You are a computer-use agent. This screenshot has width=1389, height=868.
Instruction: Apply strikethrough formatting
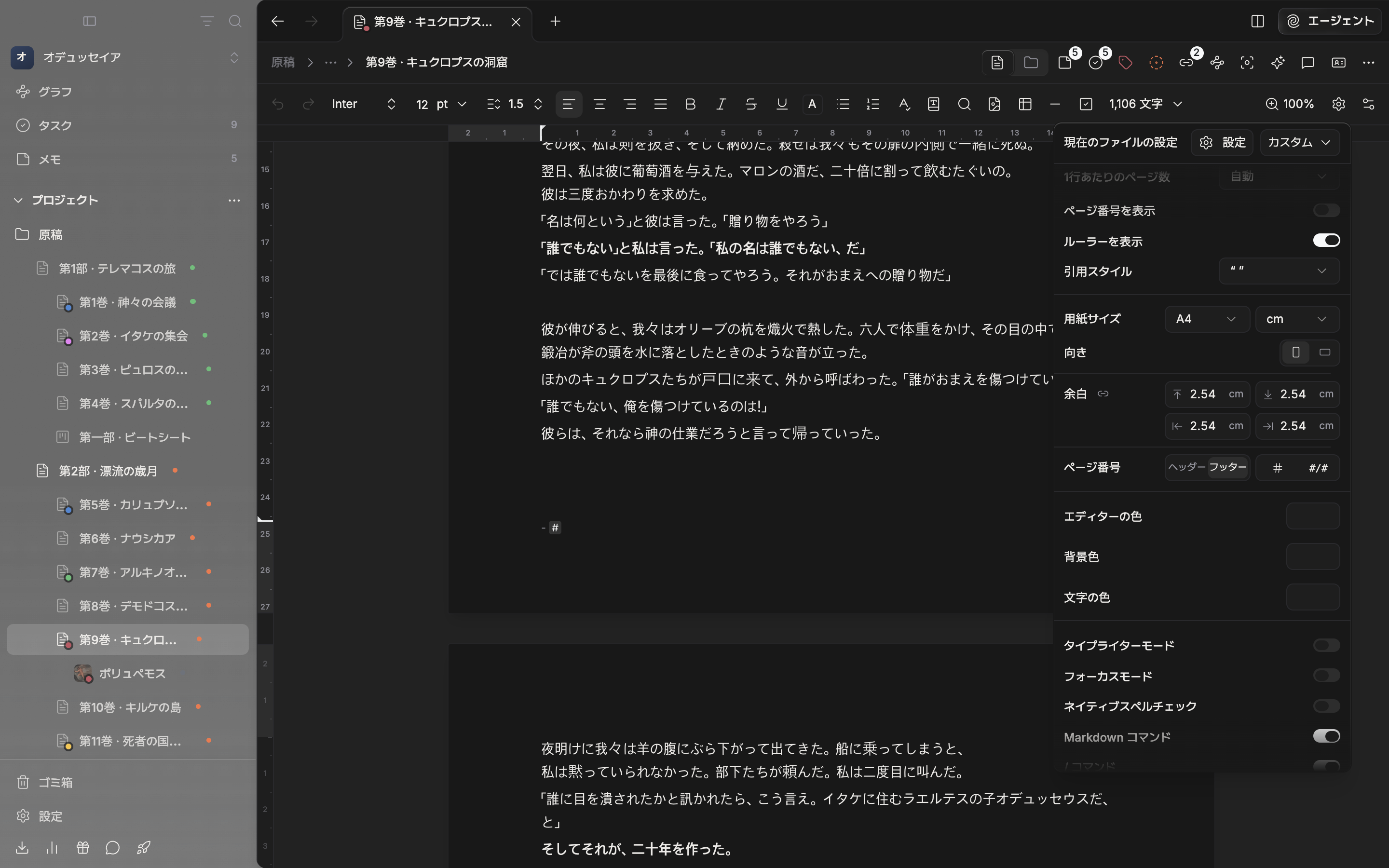(751, 104)
